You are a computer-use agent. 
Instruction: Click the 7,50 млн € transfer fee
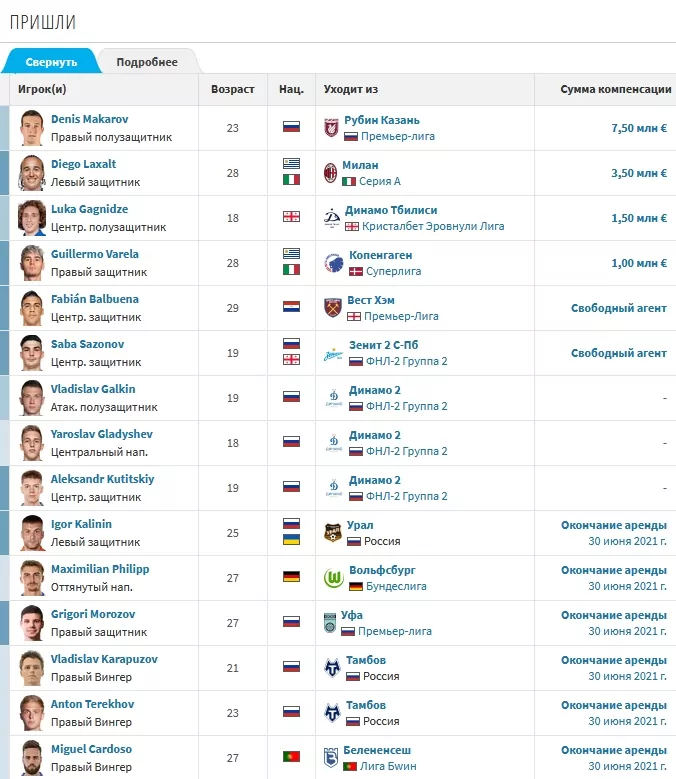[638, 128]
